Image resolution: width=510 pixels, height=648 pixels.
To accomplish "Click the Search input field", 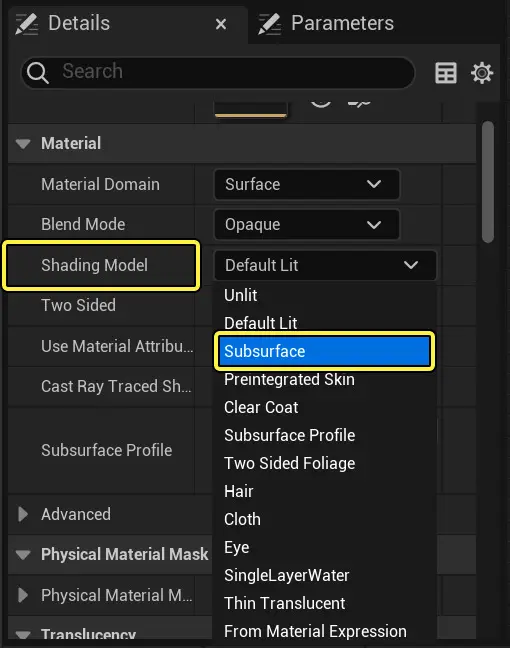I will pos(218,72).
